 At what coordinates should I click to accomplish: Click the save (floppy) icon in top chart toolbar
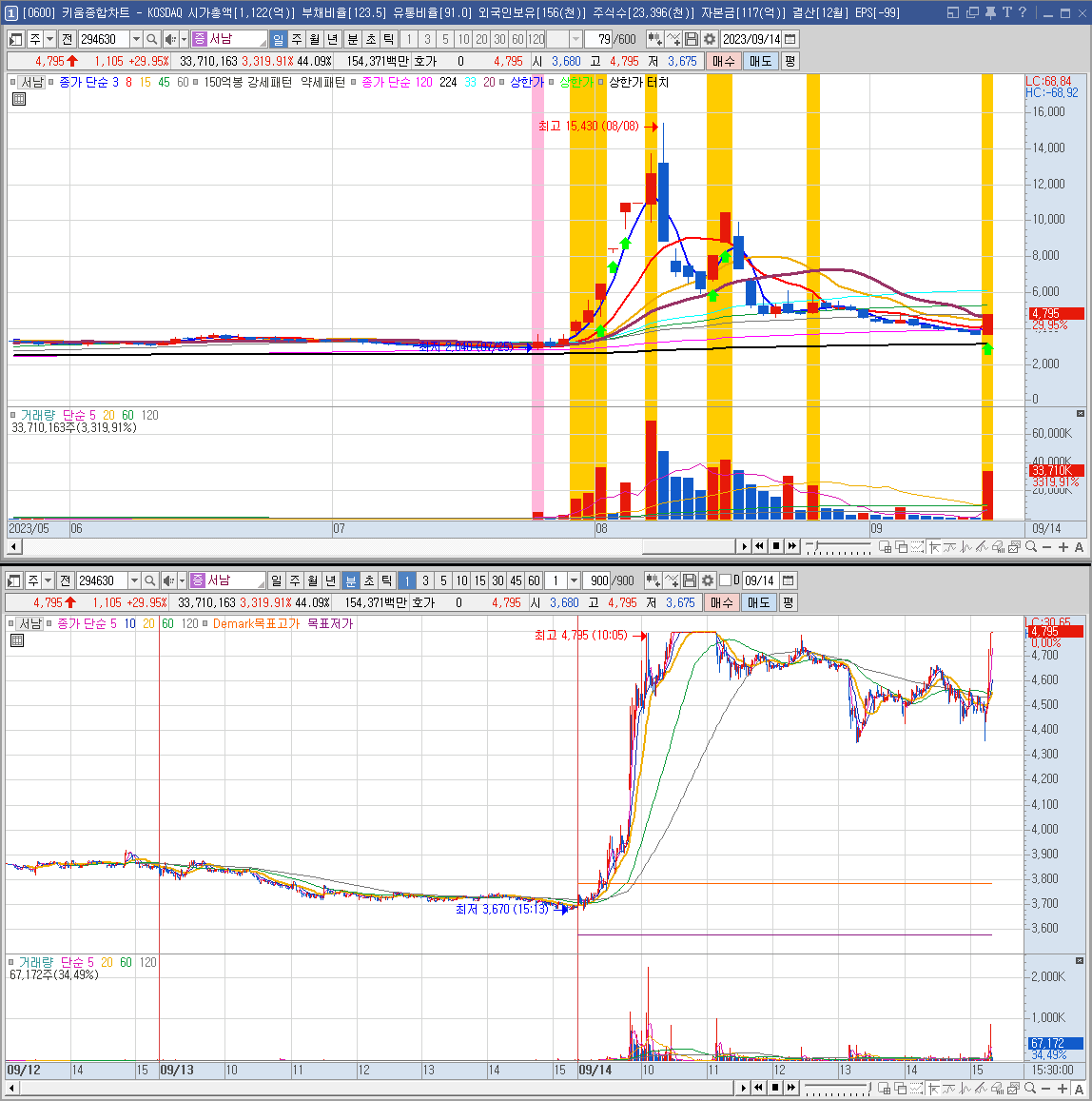[692, 39]
